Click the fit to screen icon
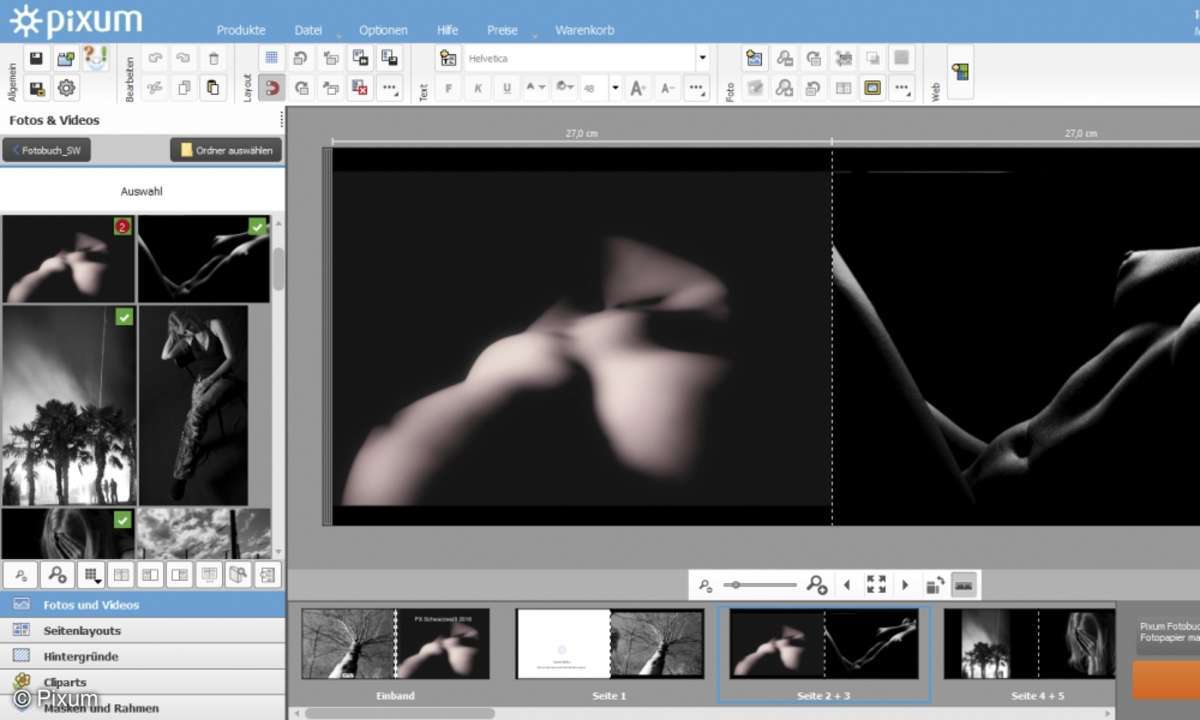1200x720 pixels. [876, 584]
